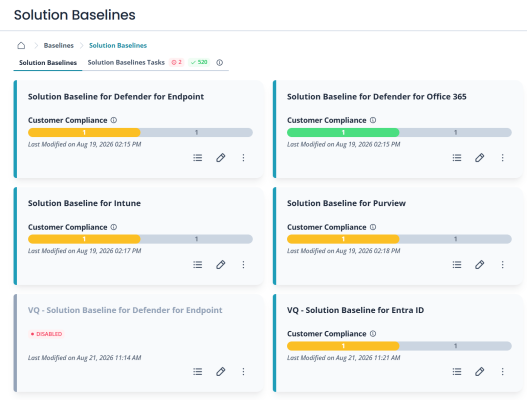Click green compliance bar on Office 365 card
Image resolution: width=527 pixels, height=400 pixels.
tap(343, 132)
